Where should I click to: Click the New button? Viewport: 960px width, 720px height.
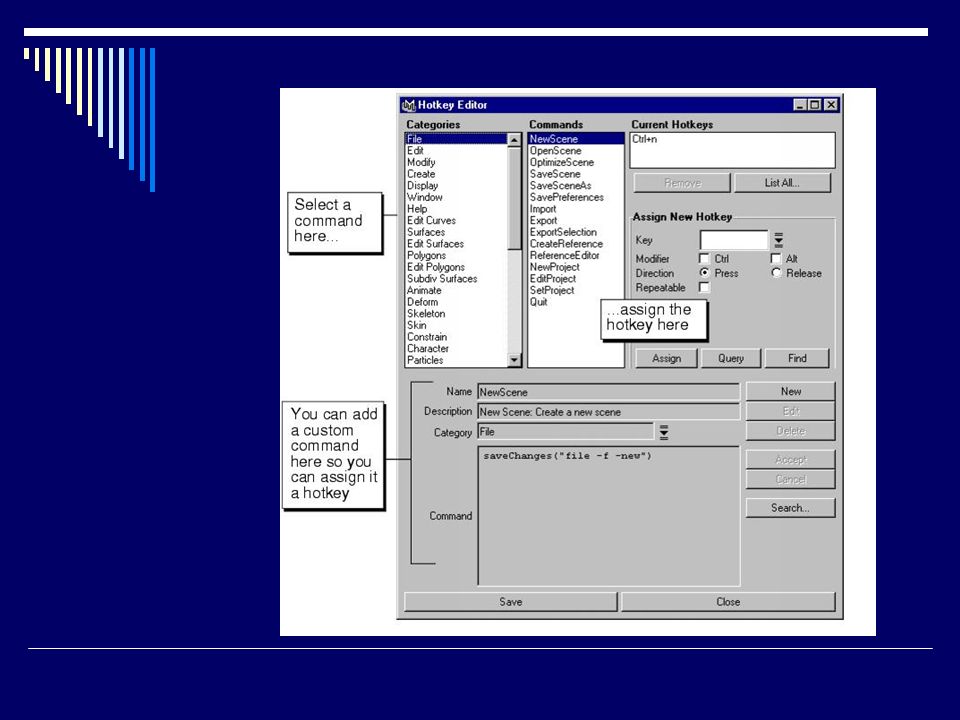(790, 391)
